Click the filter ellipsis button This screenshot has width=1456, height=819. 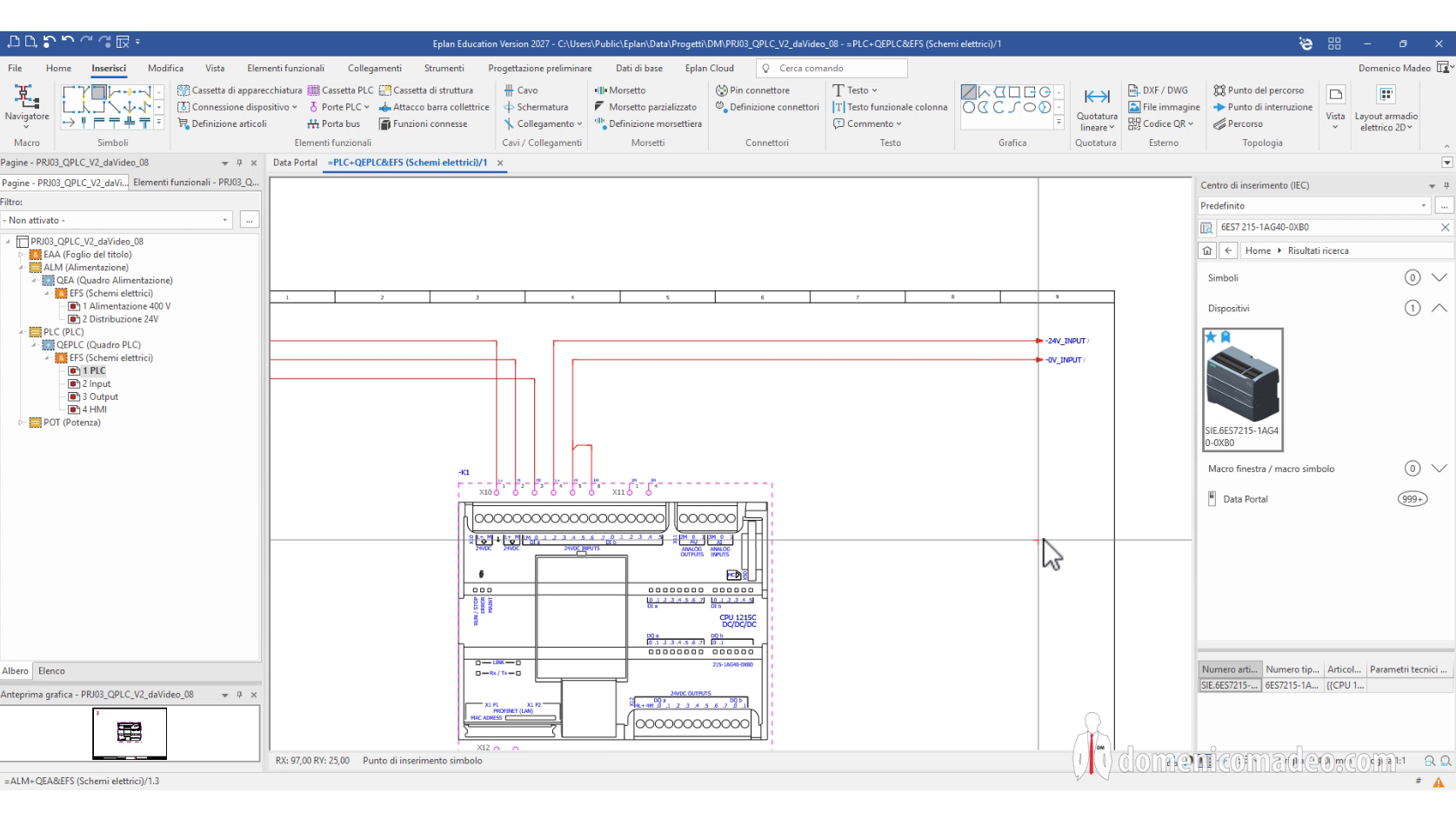(250, 221)
